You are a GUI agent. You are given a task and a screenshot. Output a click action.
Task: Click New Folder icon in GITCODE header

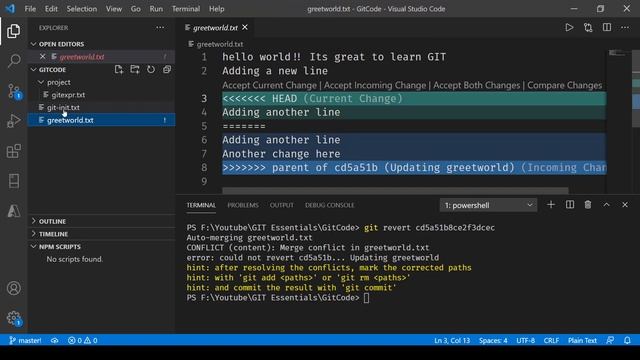[135, 69]
